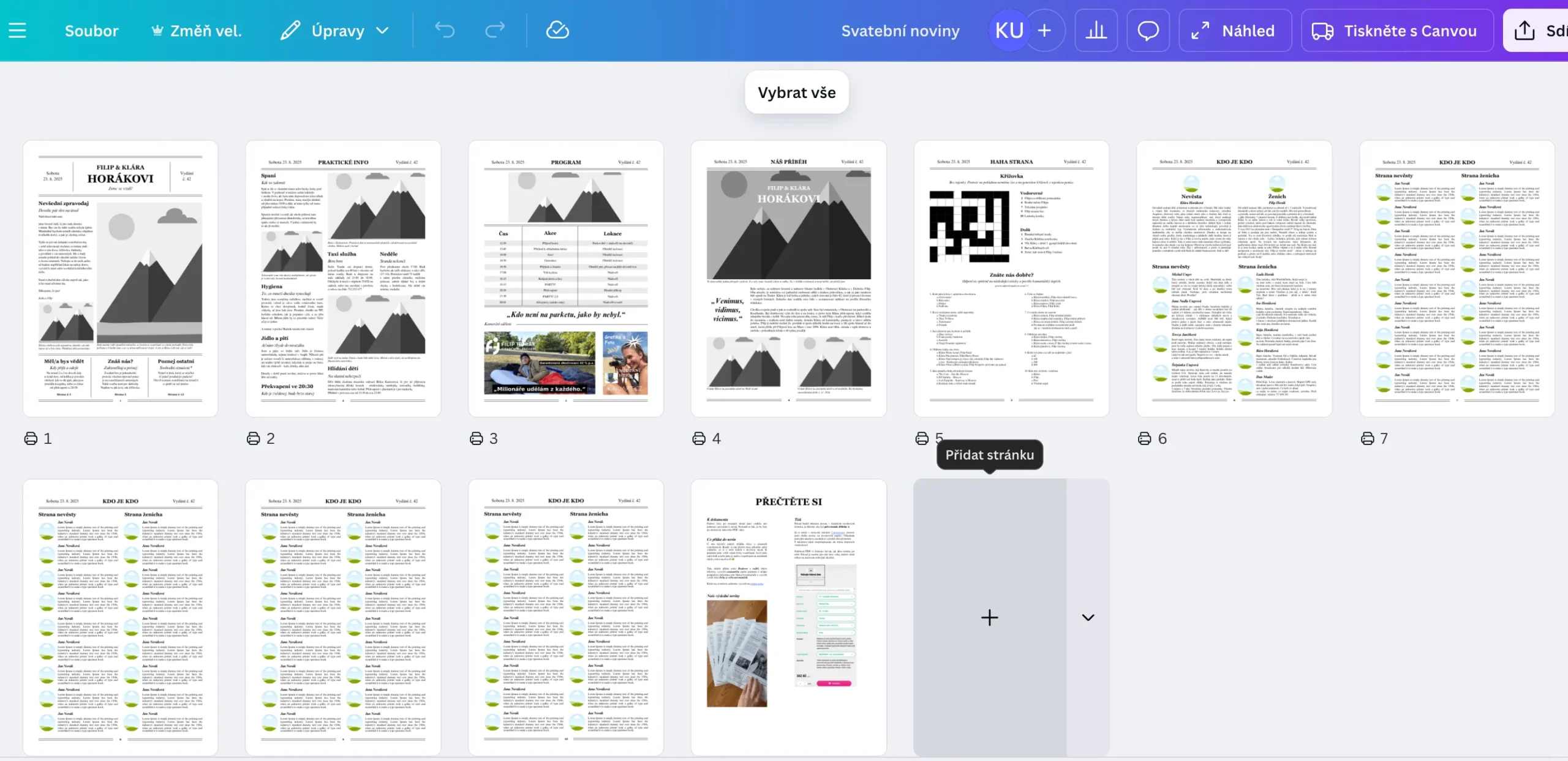Image resolution: width=1568 pixels, height=761 pixels.
Task: Click the KU user avatar
Action: pos(1009,31)
